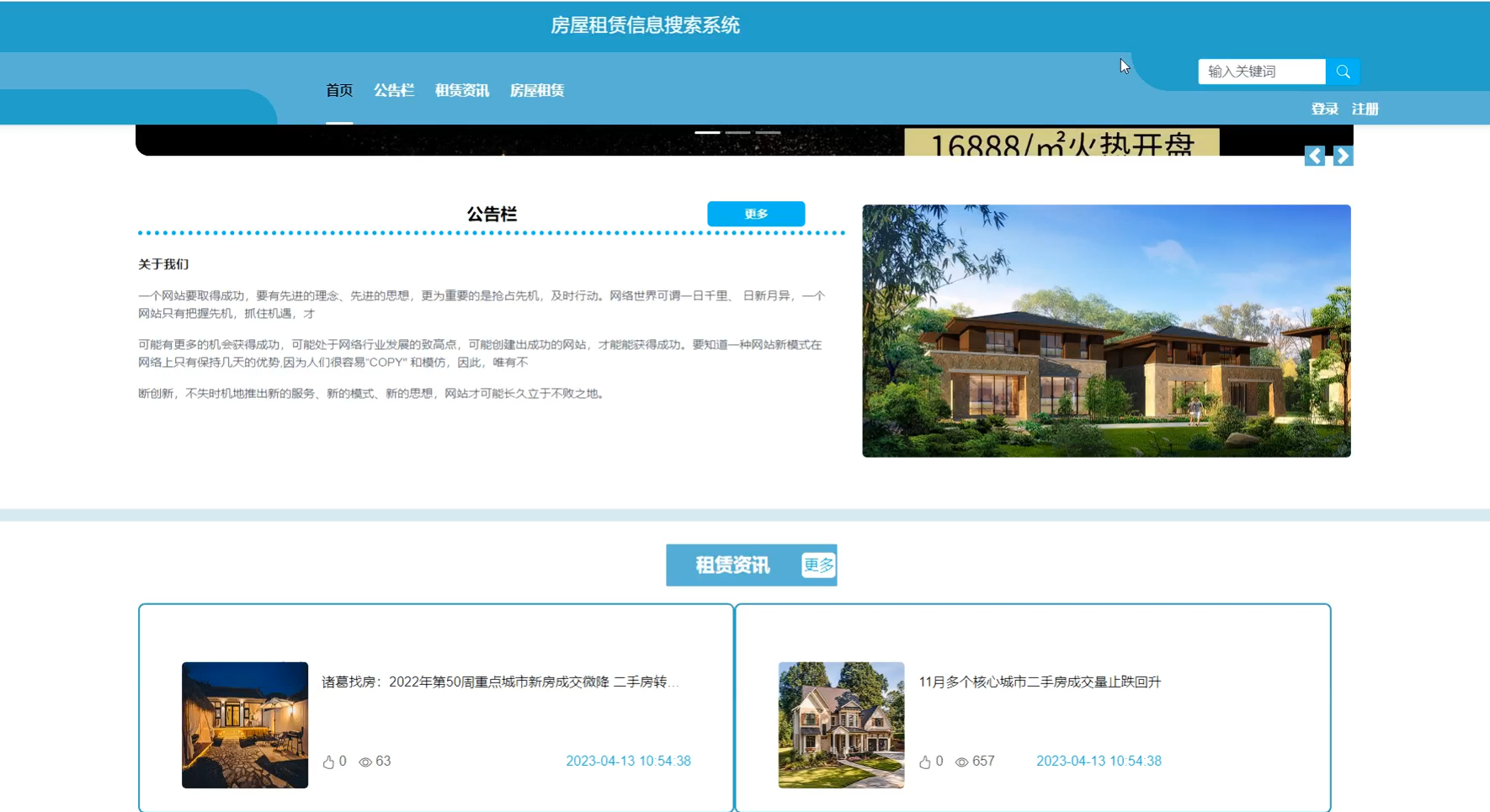This screenshot has width=1490, height=812.
Task: Switch to the 租赁资讯 tab
Action: pyautogui.click(x=462, y=90)
